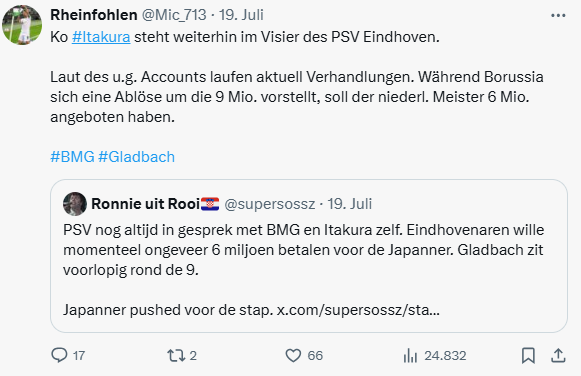Click the @supersossz handle
Viewport: 581px width, 376px height.
tap(270, 204)
